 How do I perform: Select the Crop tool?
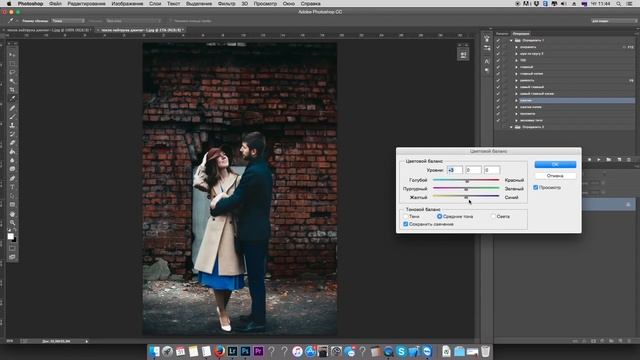tap(12, 90)
